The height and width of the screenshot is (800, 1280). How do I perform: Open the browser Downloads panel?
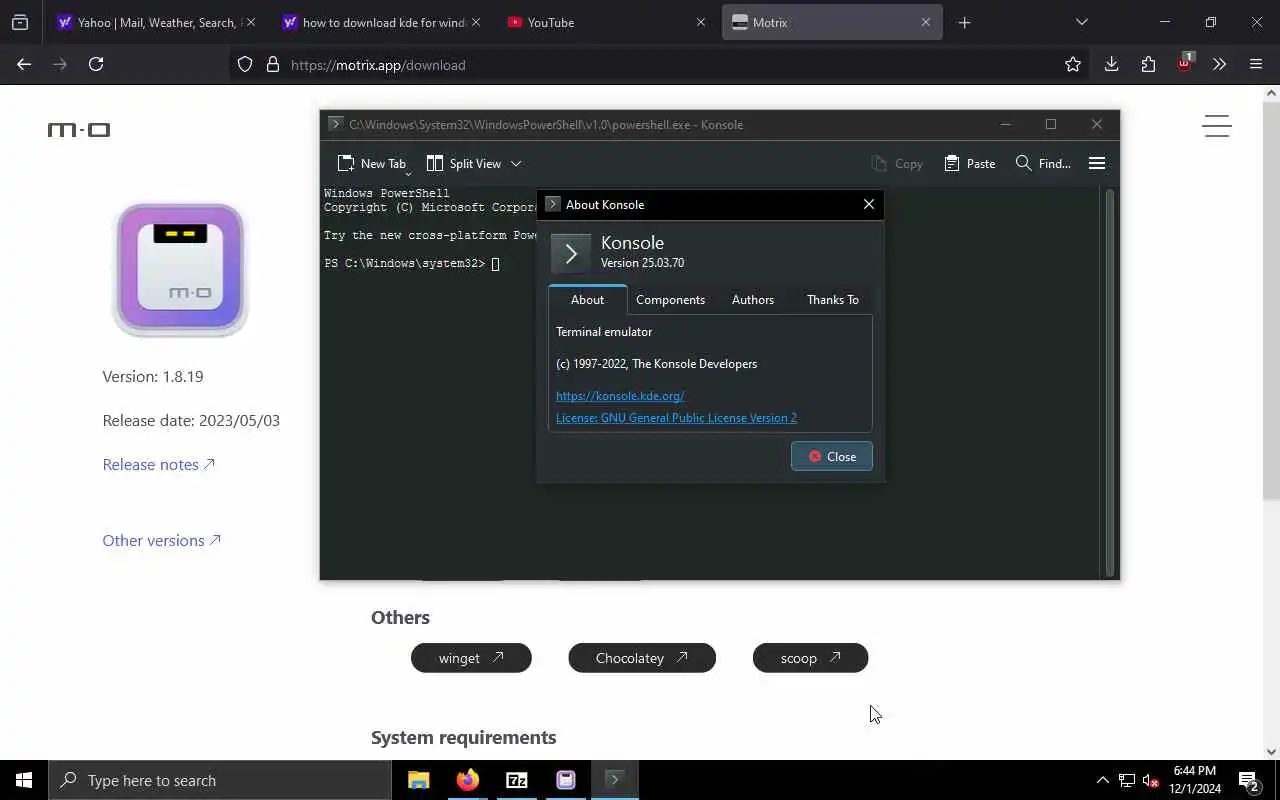pos(1111,64)
